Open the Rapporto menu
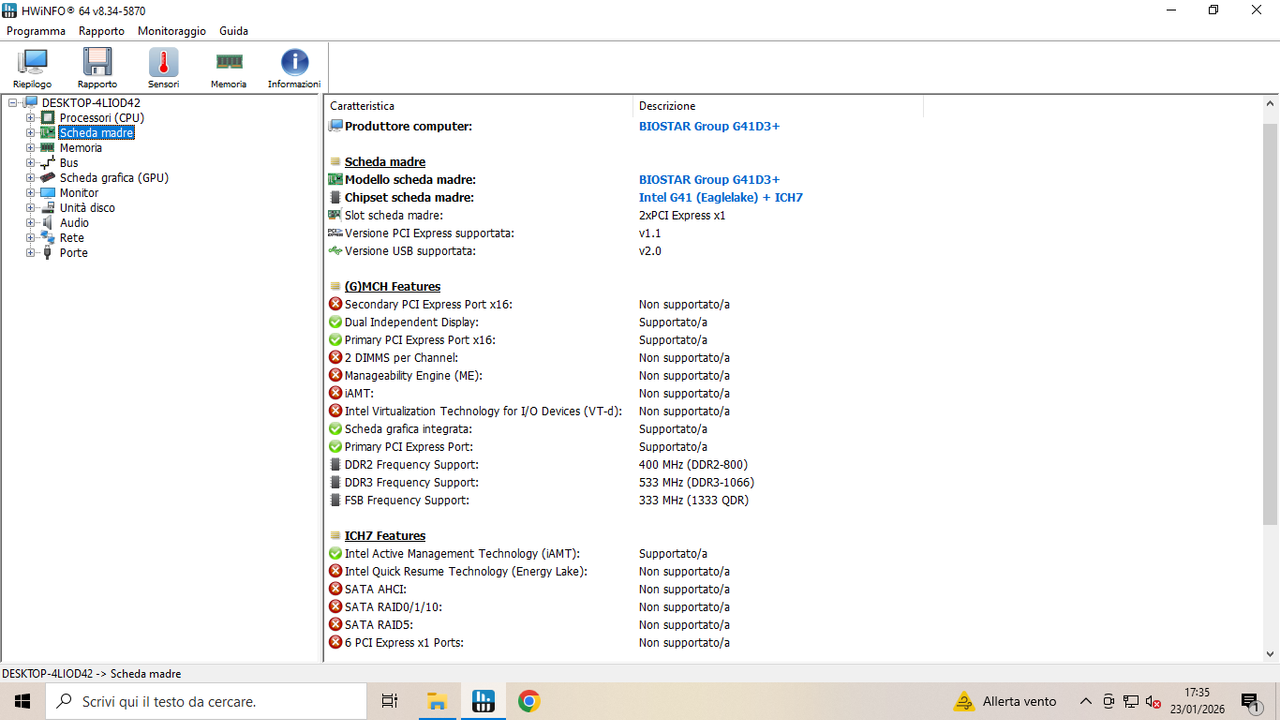The height and width of the screenshot is (720, 1280). pyautogui.click(x=101, y=31)
